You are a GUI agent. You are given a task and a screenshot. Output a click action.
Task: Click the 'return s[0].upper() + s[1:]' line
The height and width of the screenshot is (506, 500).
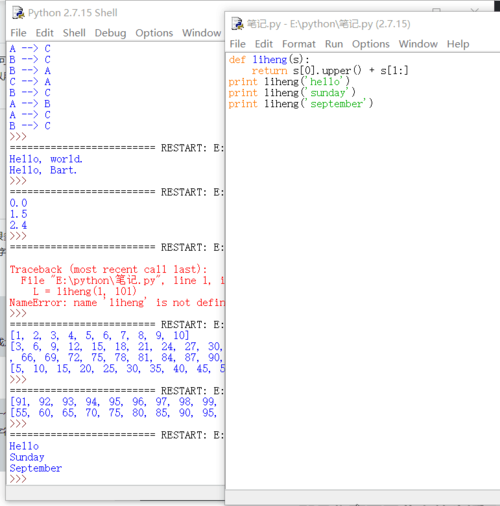pyautogui.click(x=330, y=71)
